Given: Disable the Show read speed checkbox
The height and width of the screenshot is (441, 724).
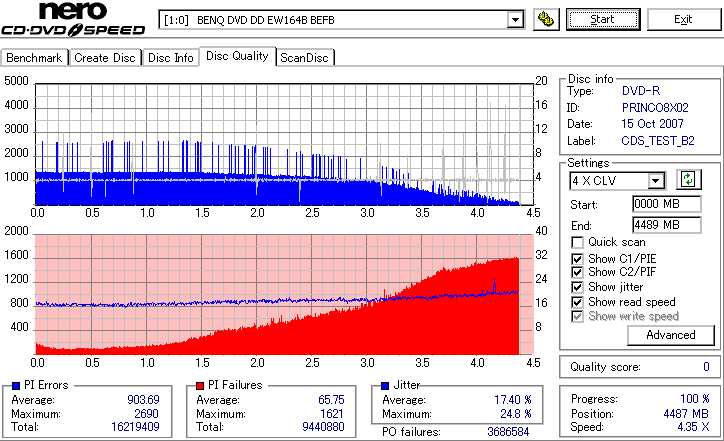Looking at the screenshot, I should point(577,302).
